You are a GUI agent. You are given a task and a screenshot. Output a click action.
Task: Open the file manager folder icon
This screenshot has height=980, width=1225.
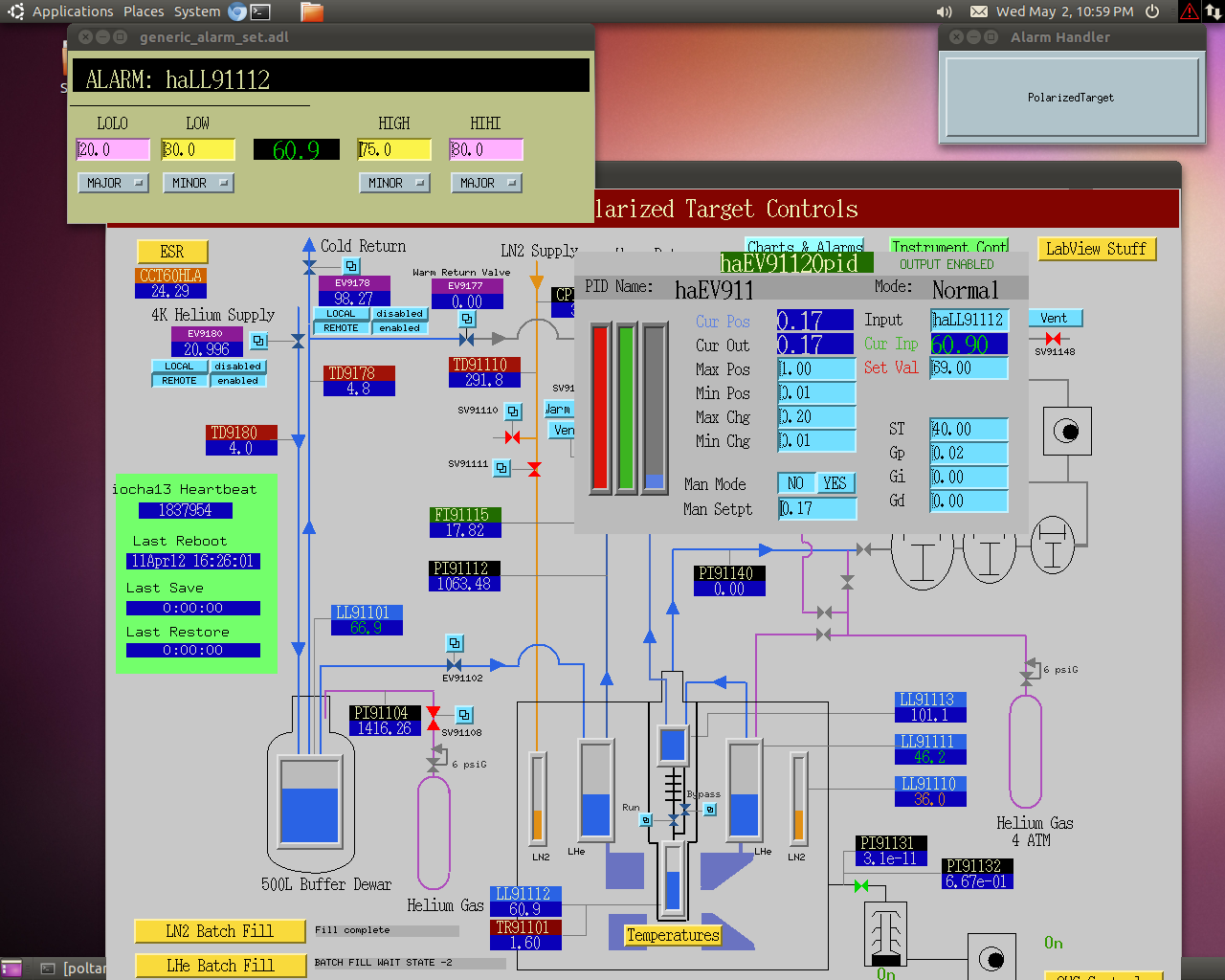[312, 11]
